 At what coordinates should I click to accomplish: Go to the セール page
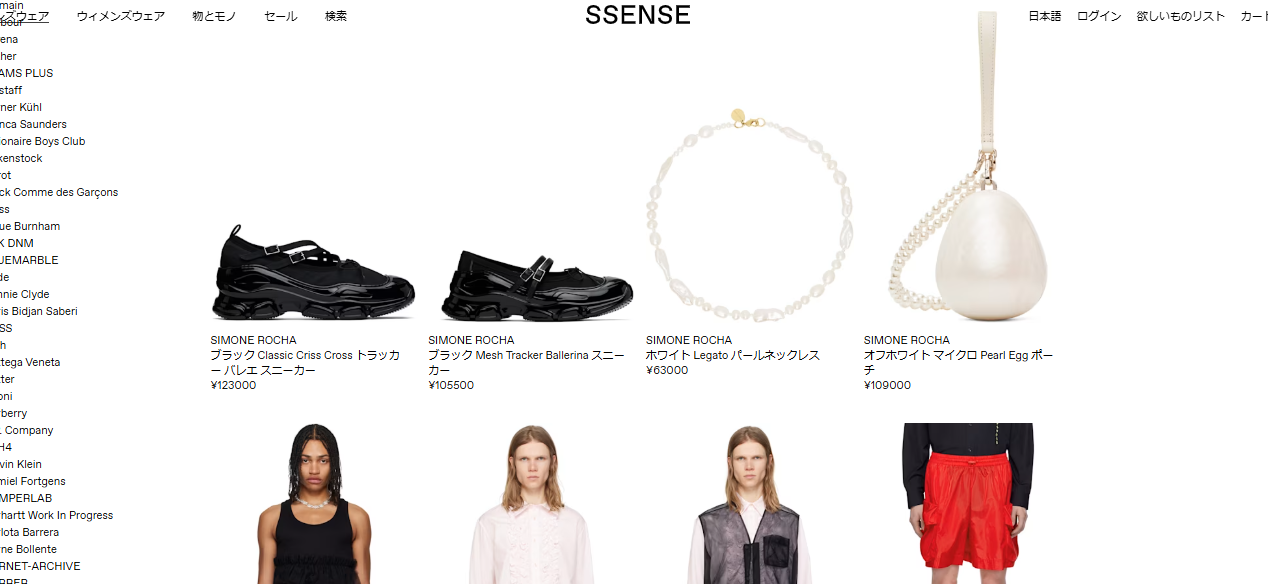pos(280,16)
